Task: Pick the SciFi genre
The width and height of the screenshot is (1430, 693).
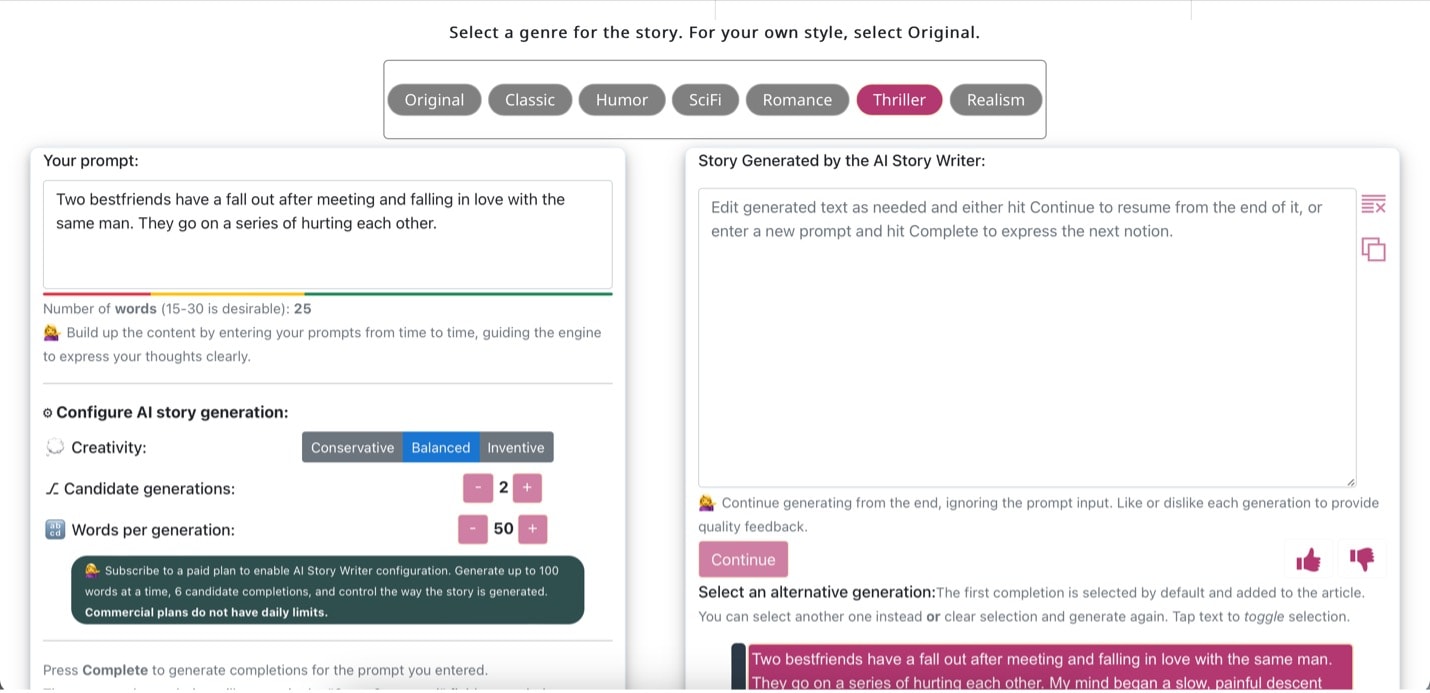Action: (x=705, y=100)
